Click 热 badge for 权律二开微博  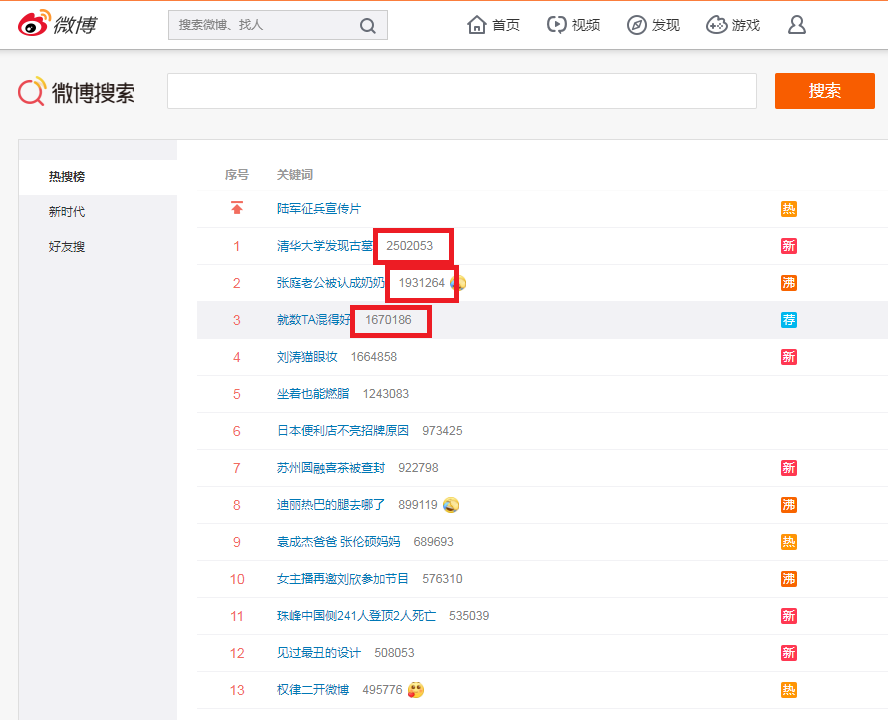pyautogui.click(x=788, y=690)
